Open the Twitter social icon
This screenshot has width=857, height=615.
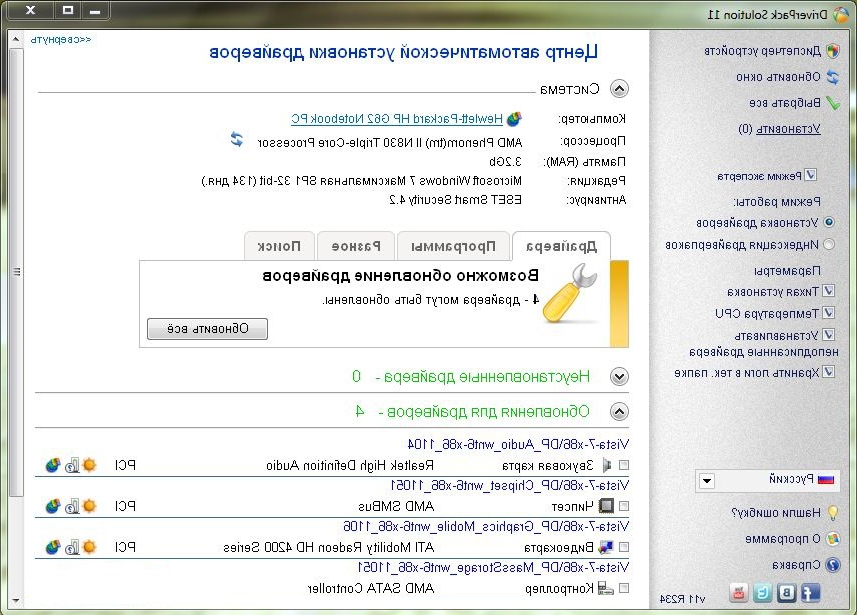(x=763, y=593)
